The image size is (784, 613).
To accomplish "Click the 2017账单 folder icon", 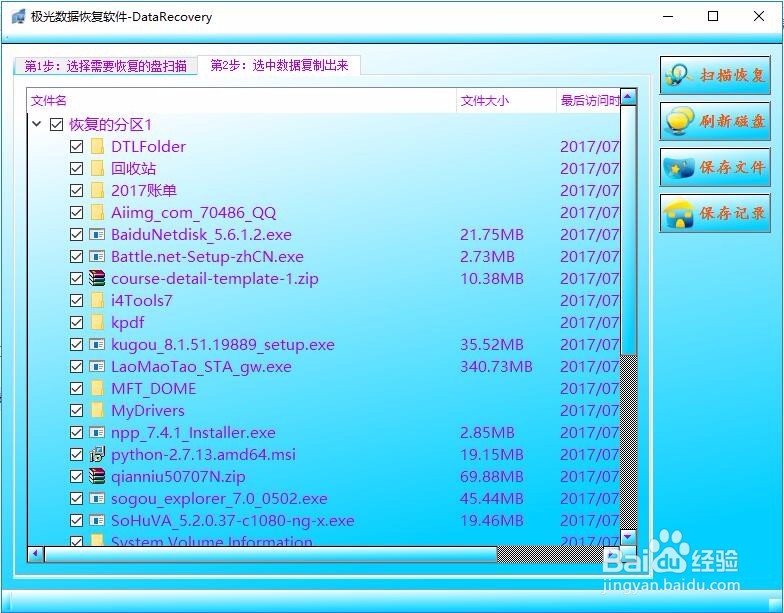I will coord(97,190).
